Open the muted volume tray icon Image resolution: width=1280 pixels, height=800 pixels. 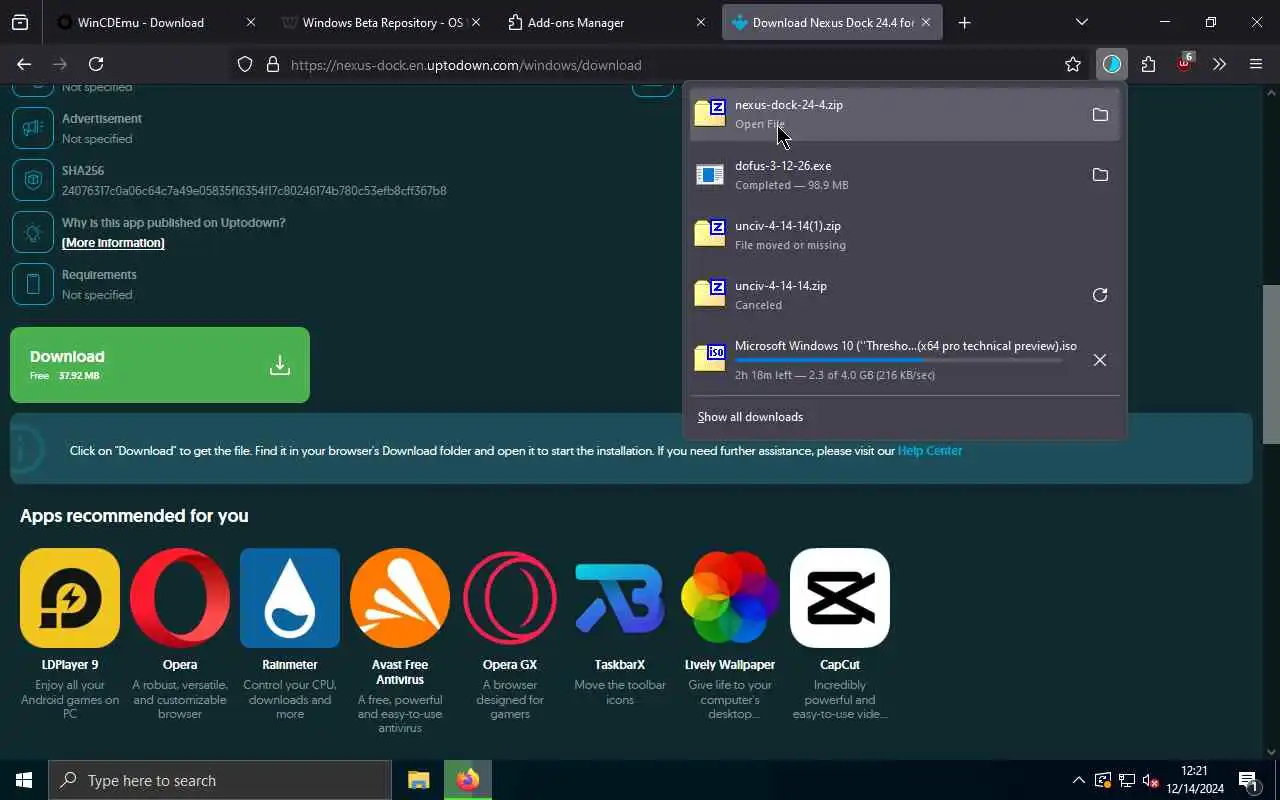click(1150, 780)
